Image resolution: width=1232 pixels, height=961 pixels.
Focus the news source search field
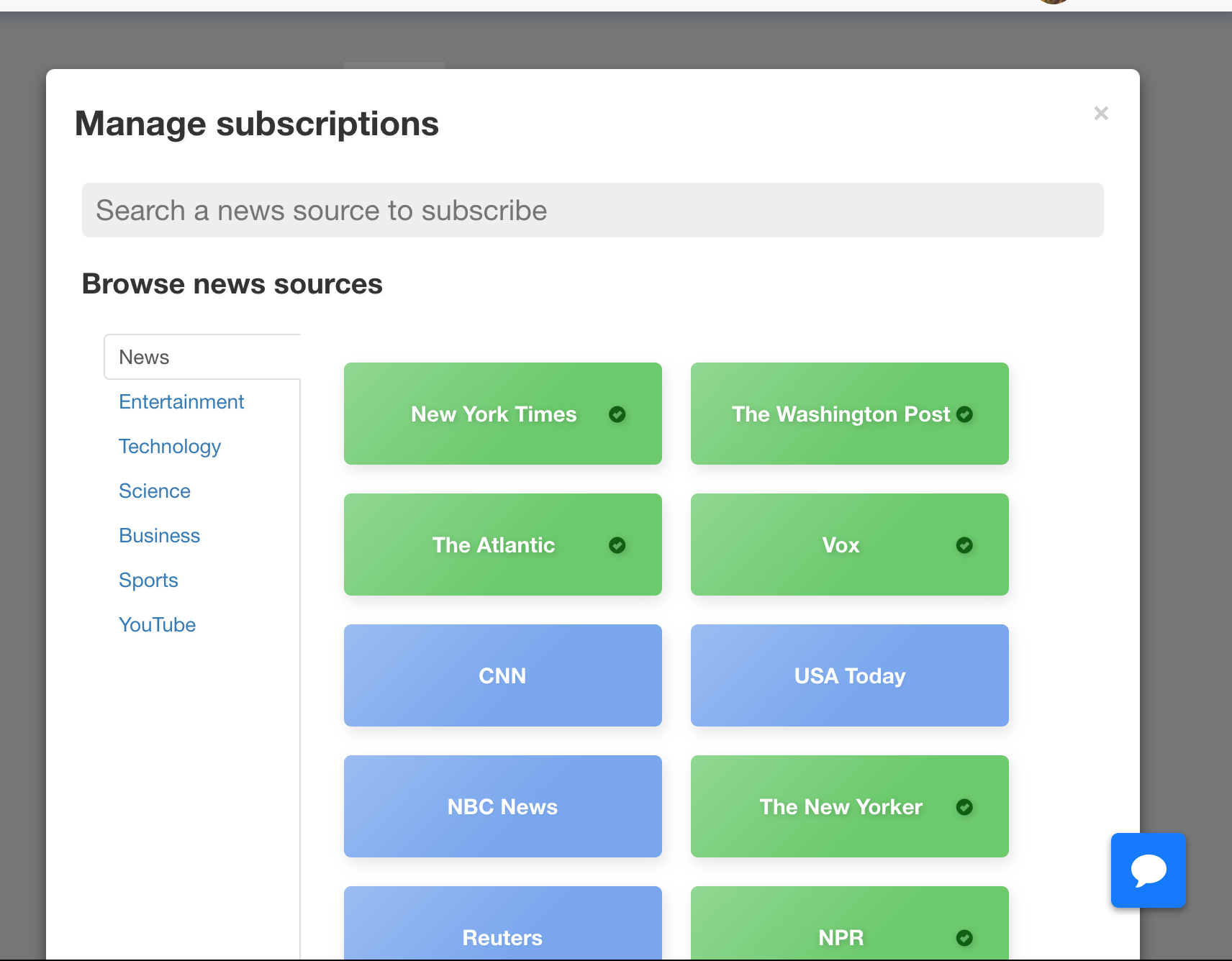click(x=592, y=210)
